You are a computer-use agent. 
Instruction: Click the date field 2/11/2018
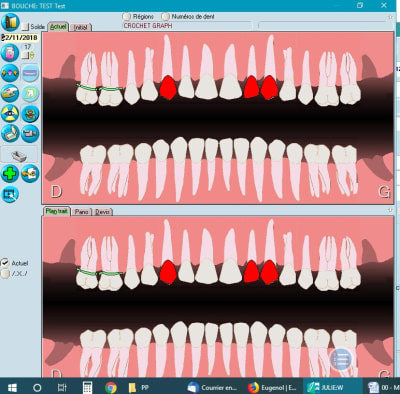coord(20,37)
